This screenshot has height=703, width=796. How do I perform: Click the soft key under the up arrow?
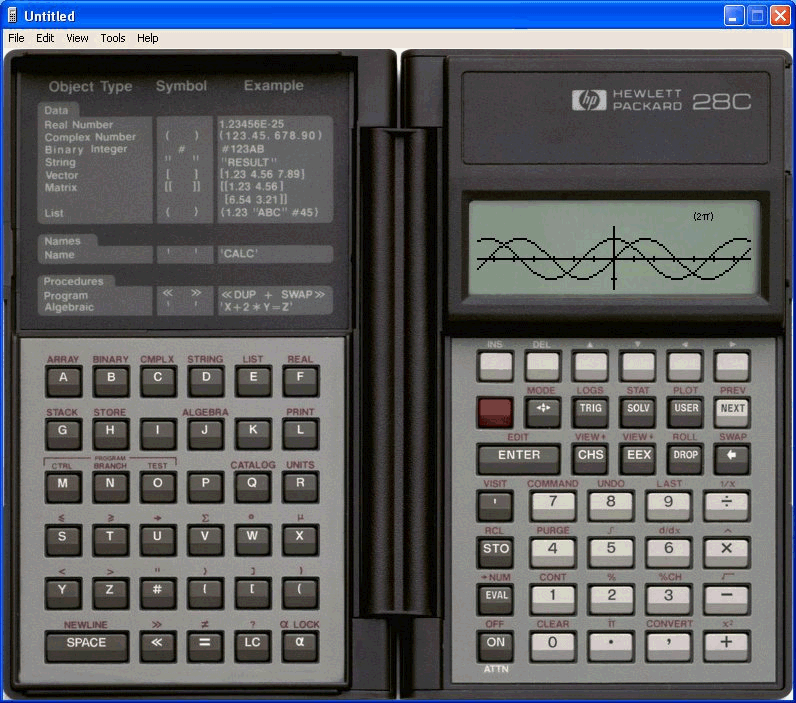point(590,365)
